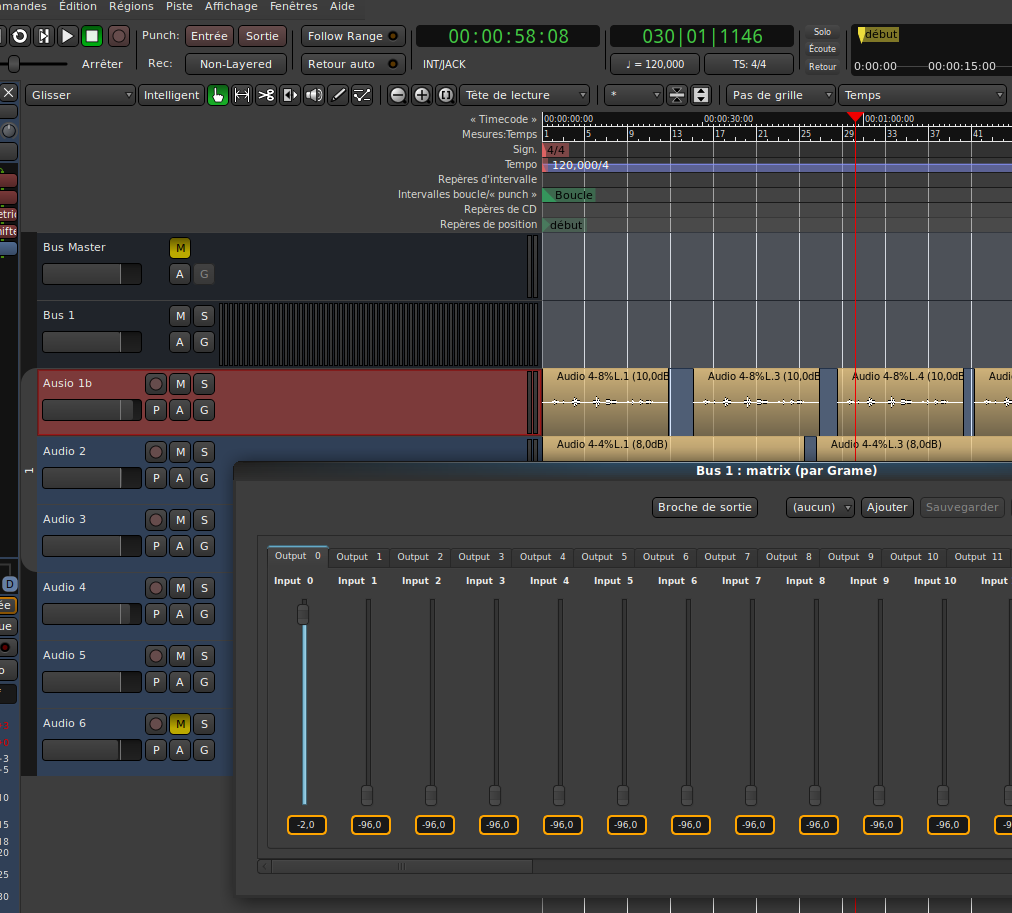The width and height of the screenshot is (1012, 913).
Task: Switch to the Output 3 tab
Action: pos(482,557)
